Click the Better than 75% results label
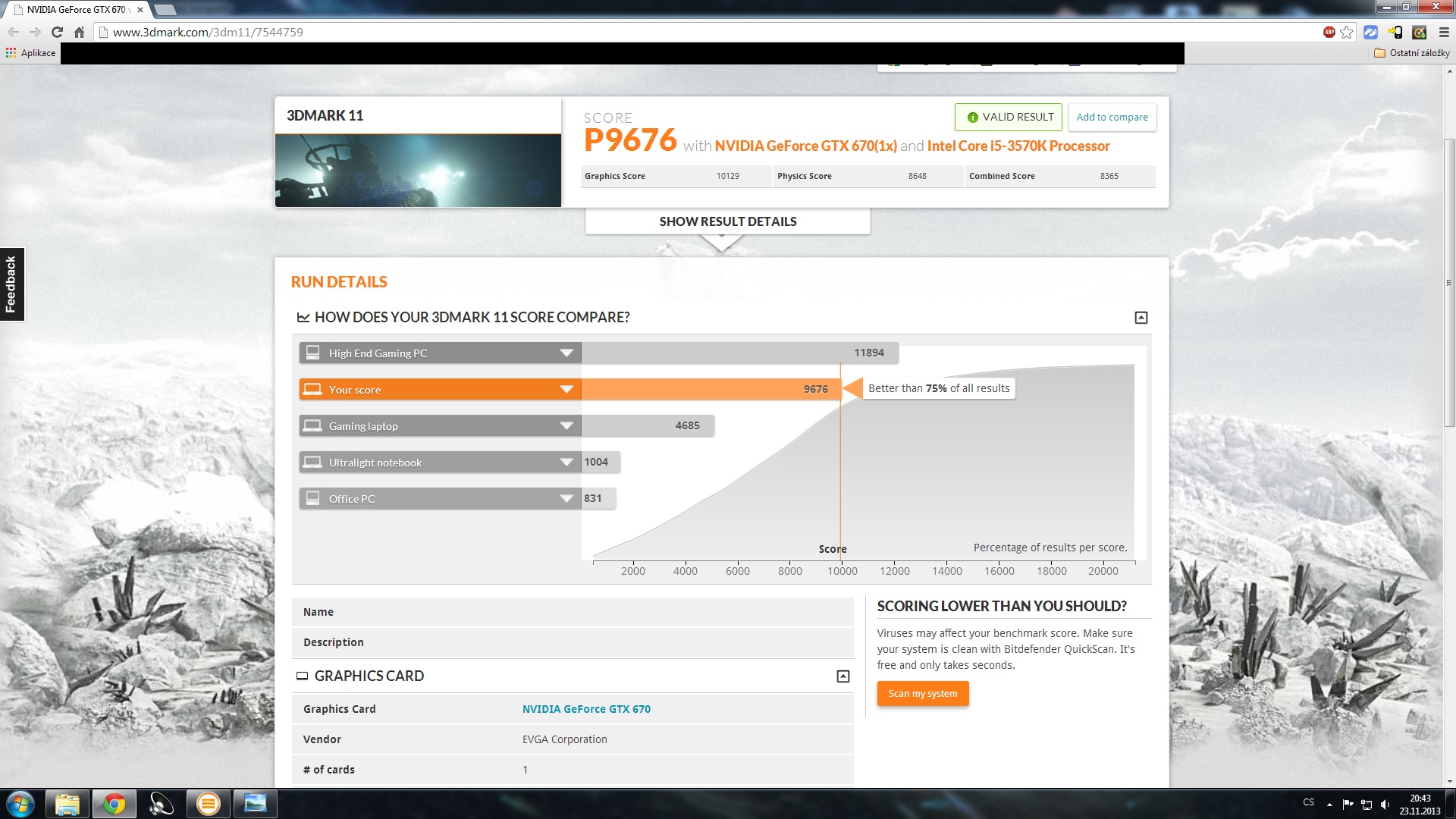Viewport: 1456px width, 819px height. pos(939,388)
